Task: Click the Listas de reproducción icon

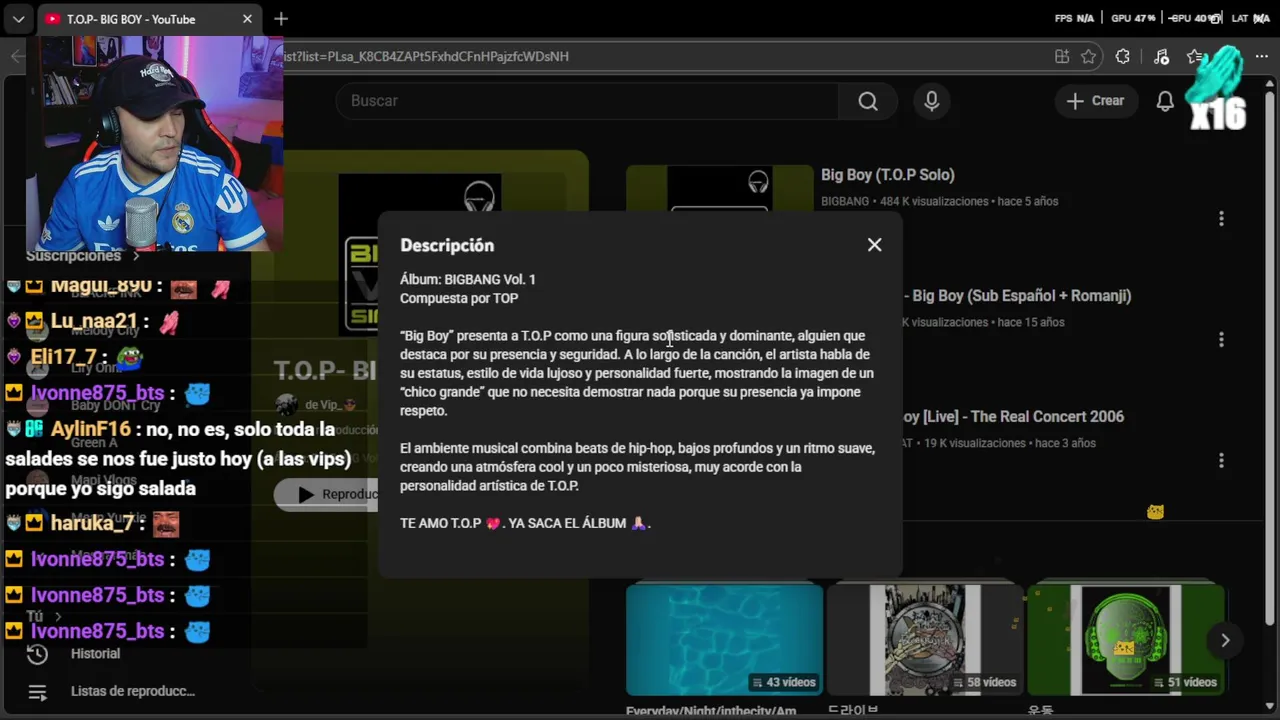Action: pyautogui.click(x=37, y=692)
